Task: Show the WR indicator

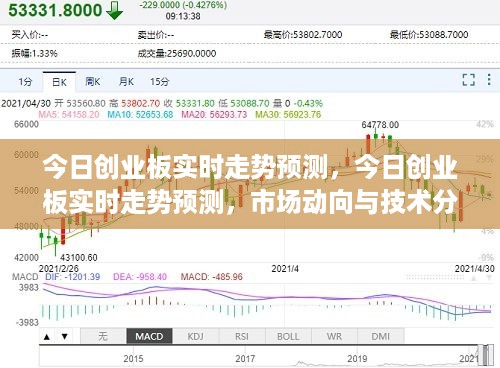Action: [334, 336]
